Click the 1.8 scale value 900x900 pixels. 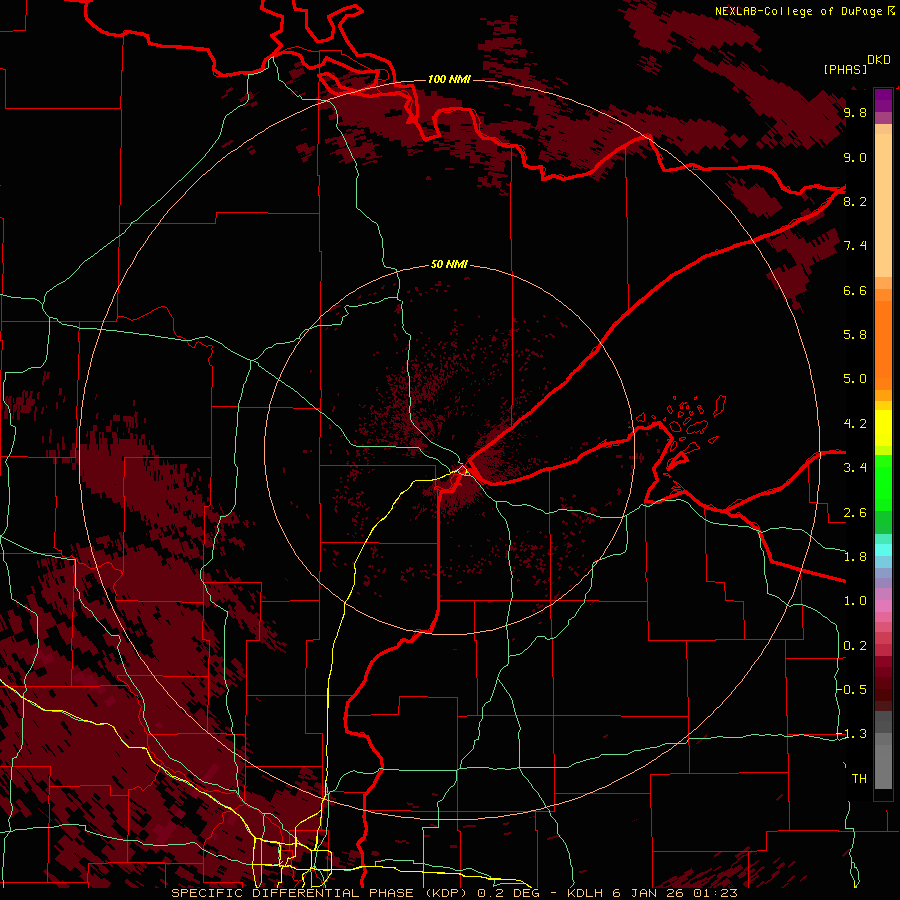[x=855, y=557]
